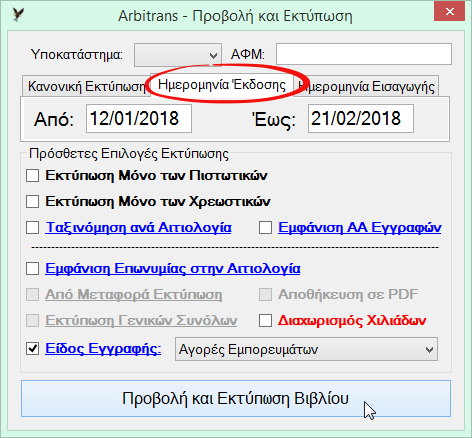Tick Εμφάνιση Επωνυμίας στην Αιτιολογία checkbox
Screen dimensions: 472x438
pos(32,268)
